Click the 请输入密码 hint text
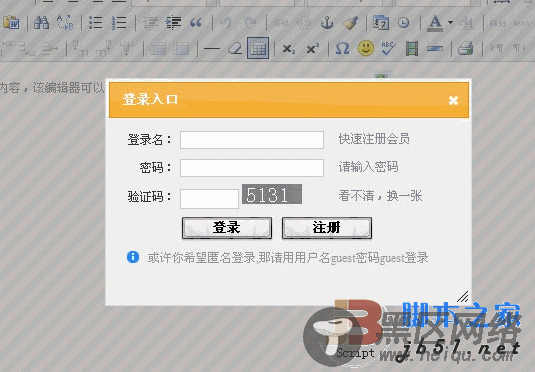The height and width of the screenshot is (372, 535). pos(368,167)
